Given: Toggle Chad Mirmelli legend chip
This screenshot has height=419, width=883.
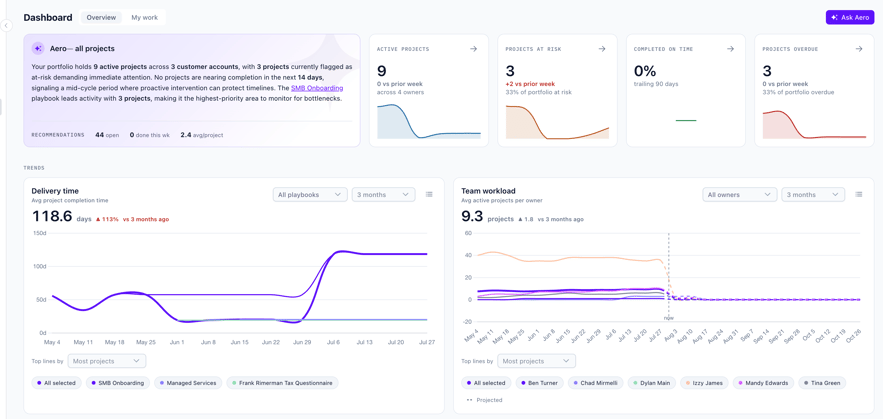Looking at the screenshot, I should [x=594, y=383].
